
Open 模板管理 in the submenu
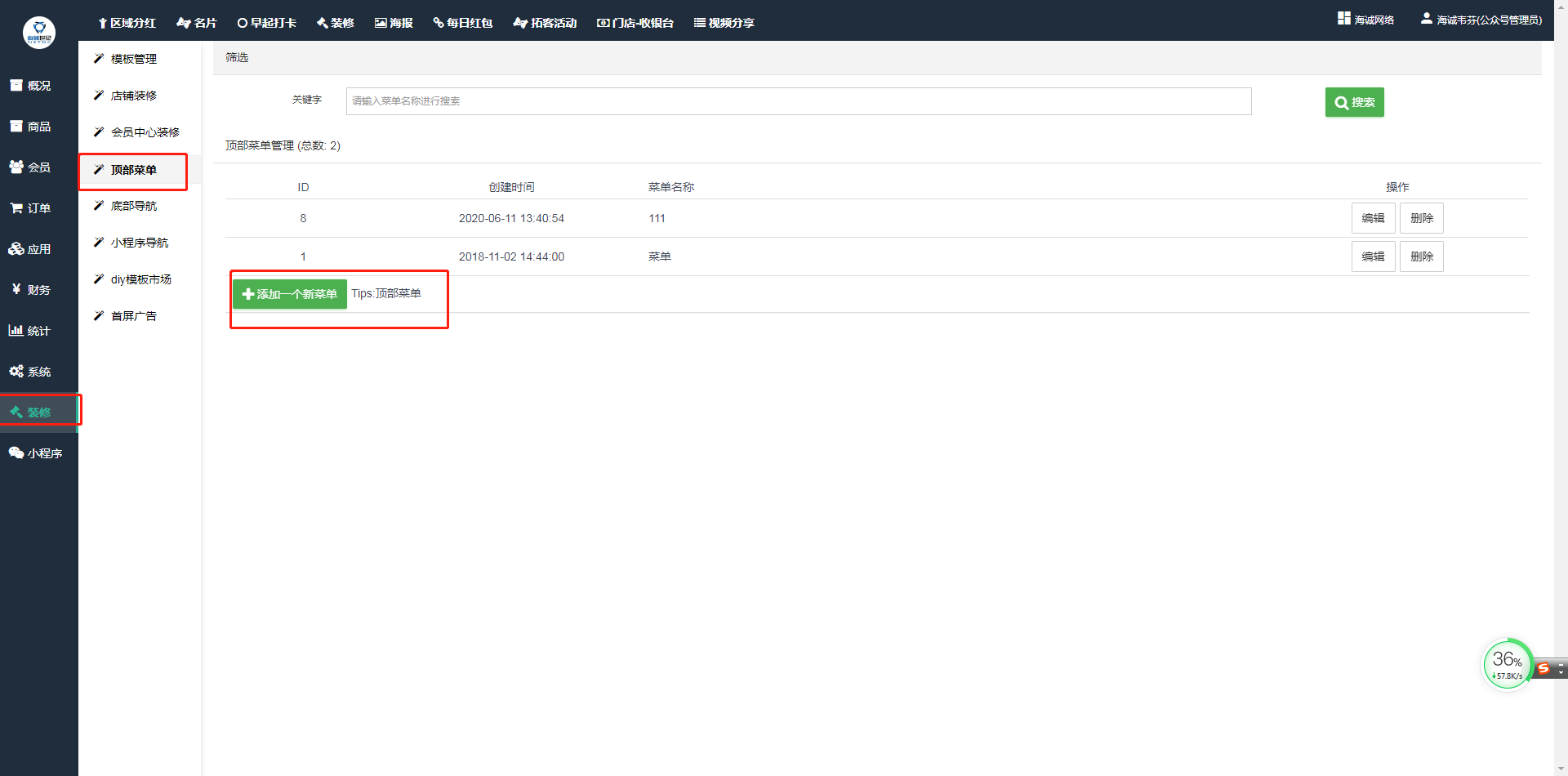(134, 59)
